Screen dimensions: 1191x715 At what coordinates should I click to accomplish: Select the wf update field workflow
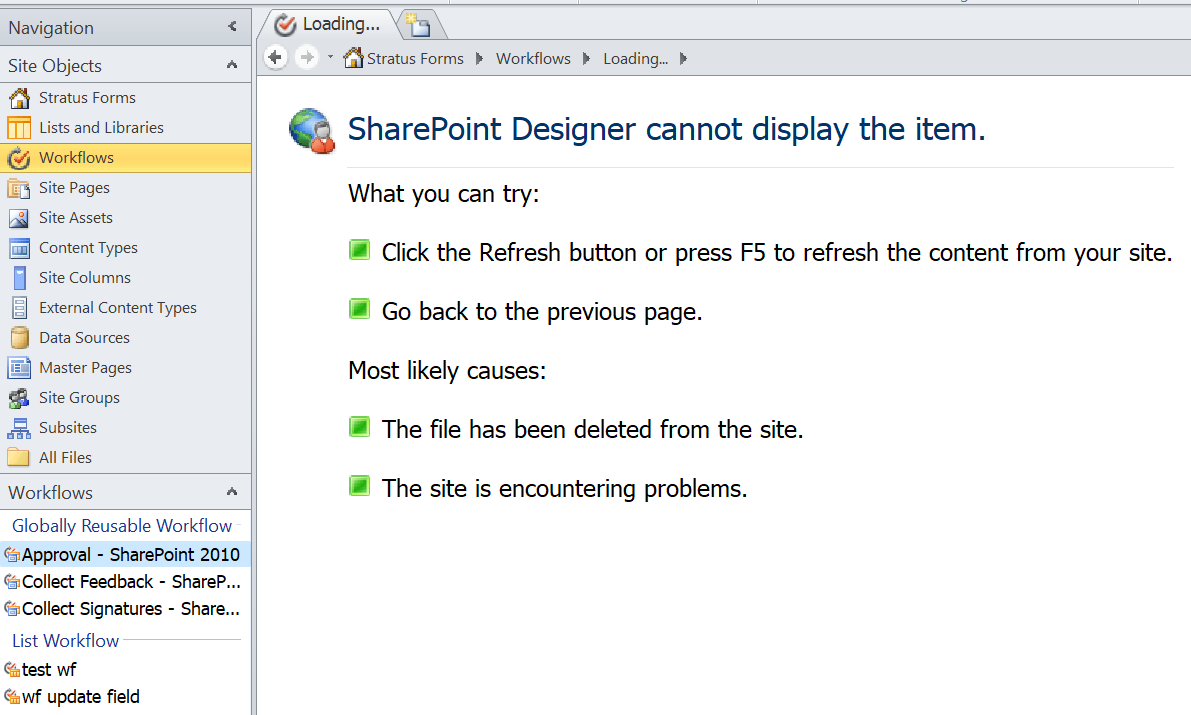point(125,697)
